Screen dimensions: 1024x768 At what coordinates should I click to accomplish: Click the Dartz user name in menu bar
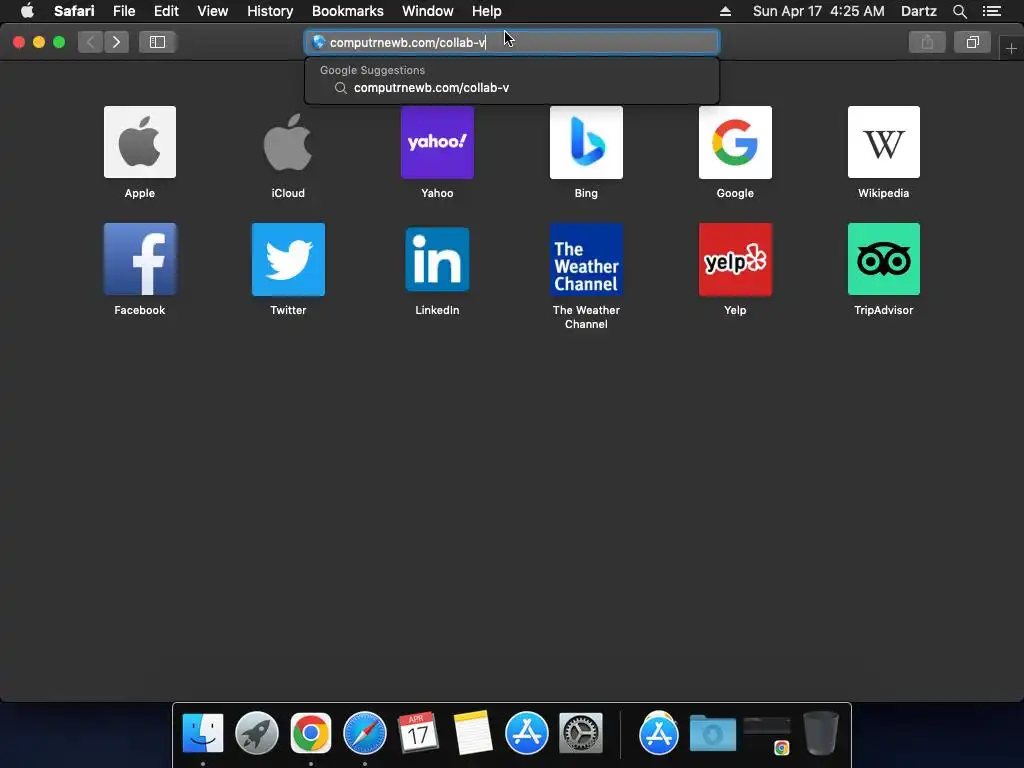[918, 11]
